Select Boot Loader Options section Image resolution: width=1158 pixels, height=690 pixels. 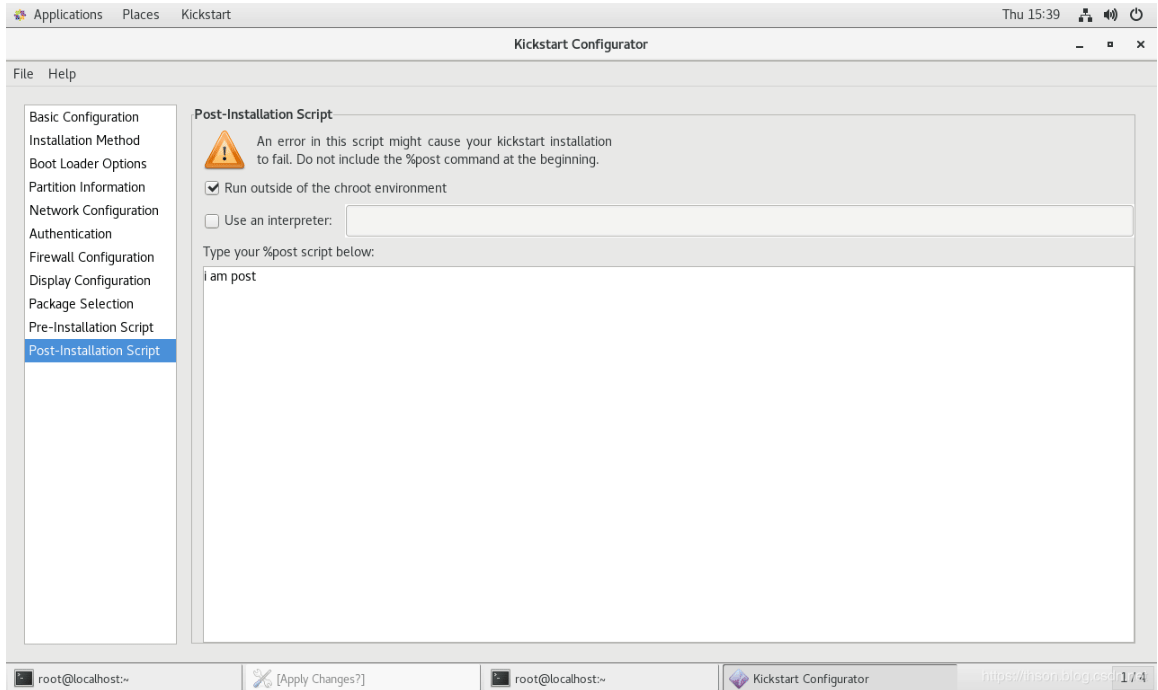click(x=100, y=163)
